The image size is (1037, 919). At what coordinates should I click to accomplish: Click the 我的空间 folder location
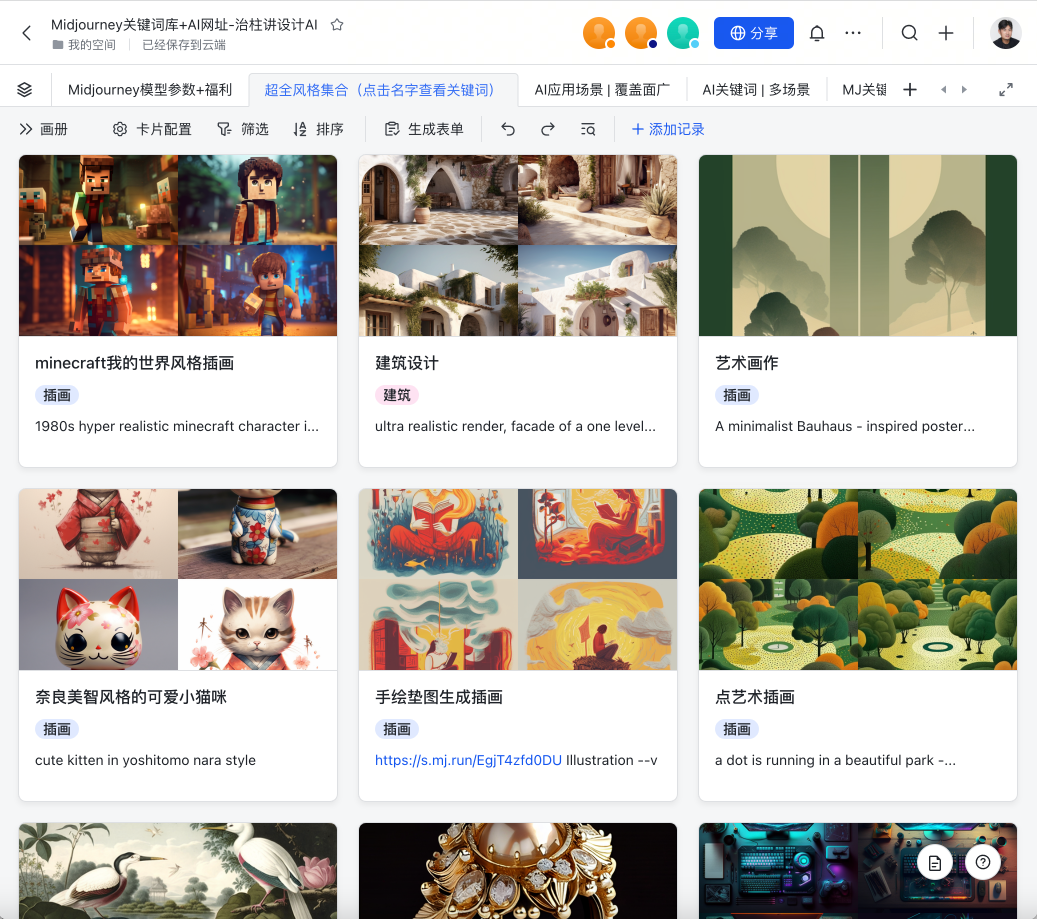84,45
